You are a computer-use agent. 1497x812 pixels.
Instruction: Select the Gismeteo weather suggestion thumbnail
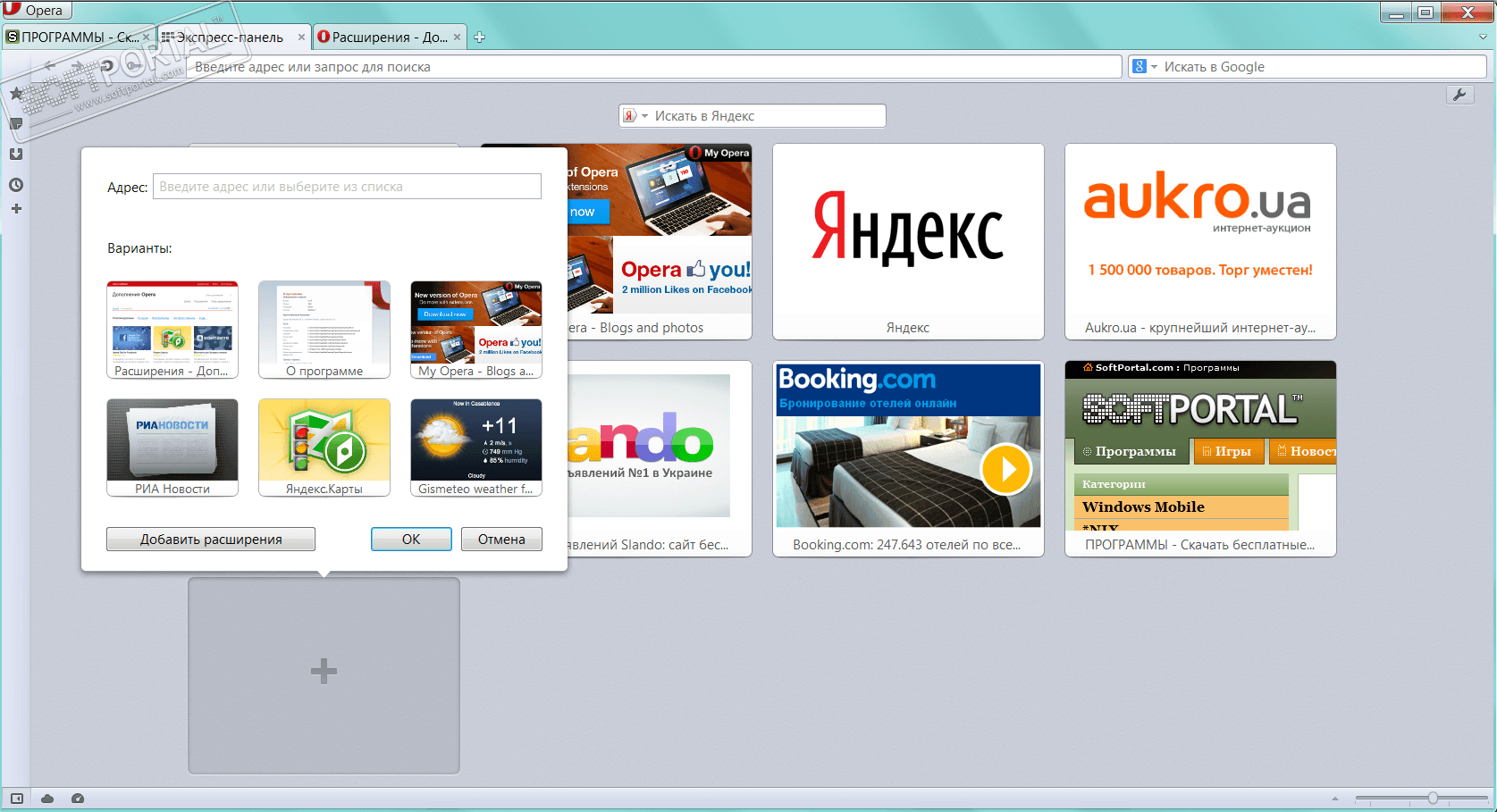476,448
